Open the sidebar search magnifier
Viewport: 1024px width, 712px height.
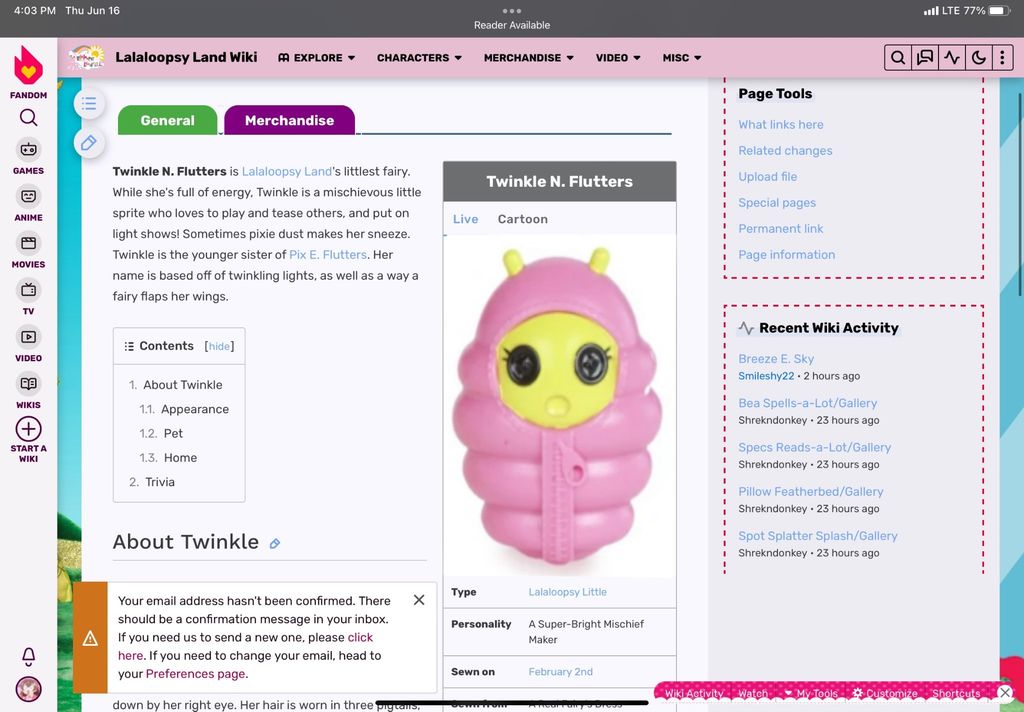pyautogui.click(x=29, y=118)
